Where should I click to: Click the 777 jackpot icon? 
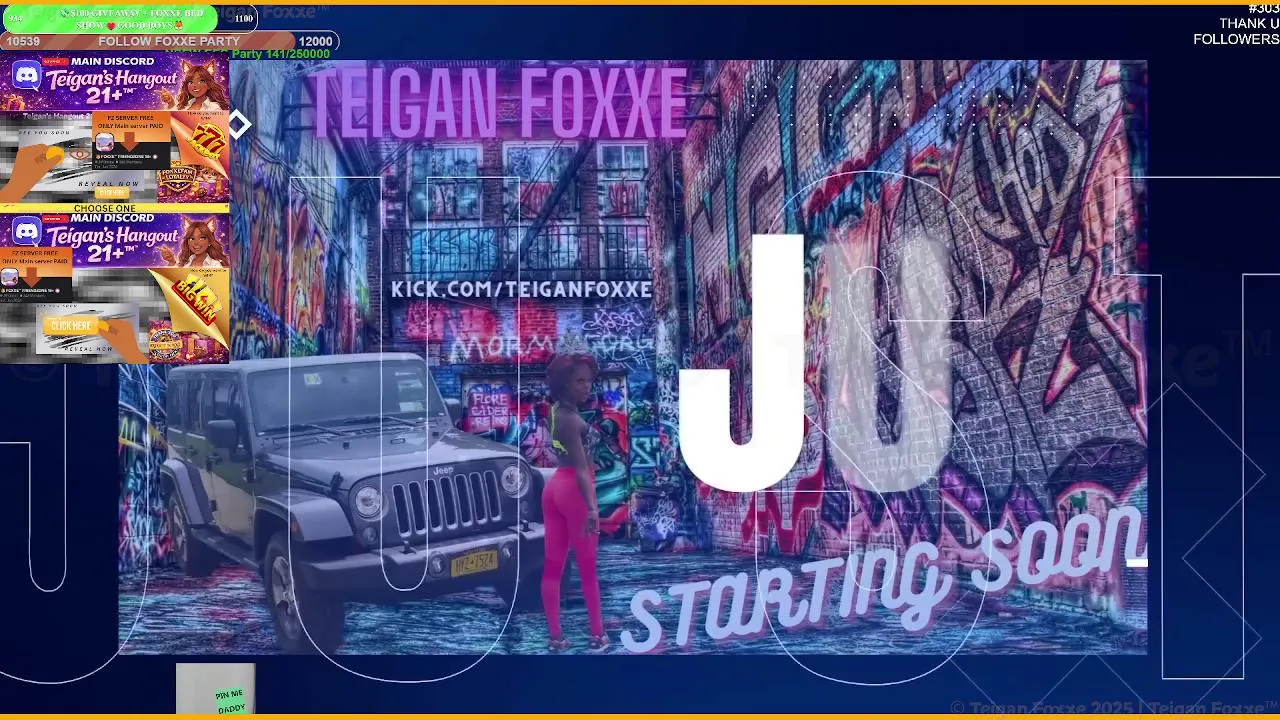coord(208,142)
